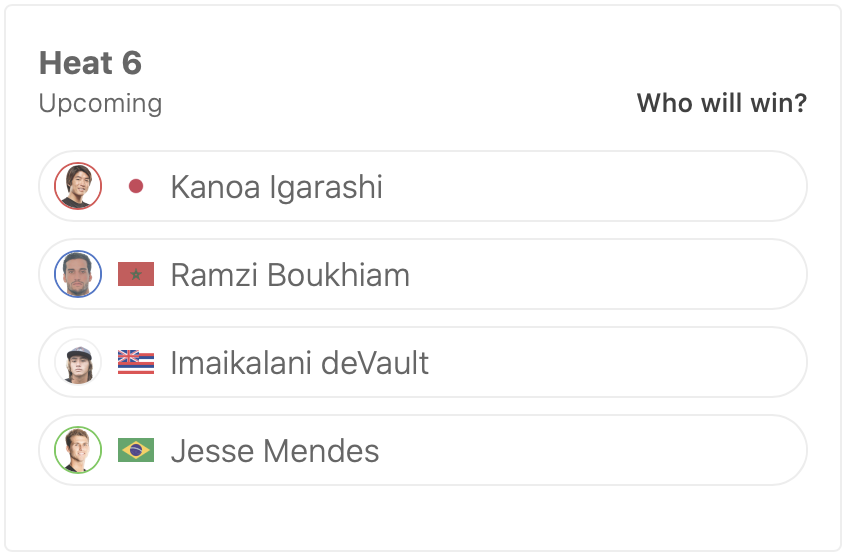Click the Imaikalani deVault name text
Screen dimensions: 848x560
pyautogui.click(x=299, y=363)
